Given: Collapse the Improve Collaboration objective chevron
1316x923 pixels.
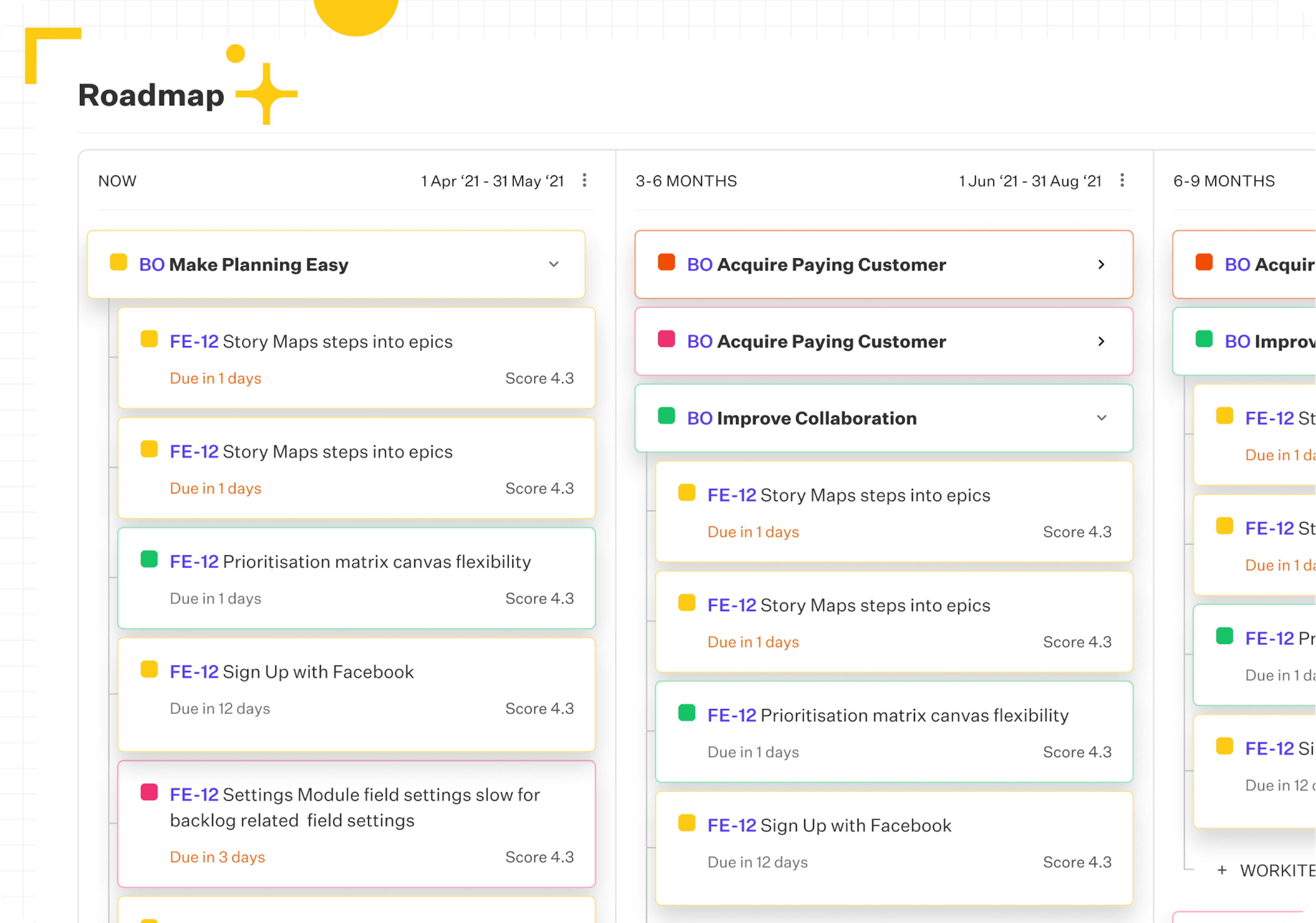Looking at the screenshot, I should click(1101, 418).
